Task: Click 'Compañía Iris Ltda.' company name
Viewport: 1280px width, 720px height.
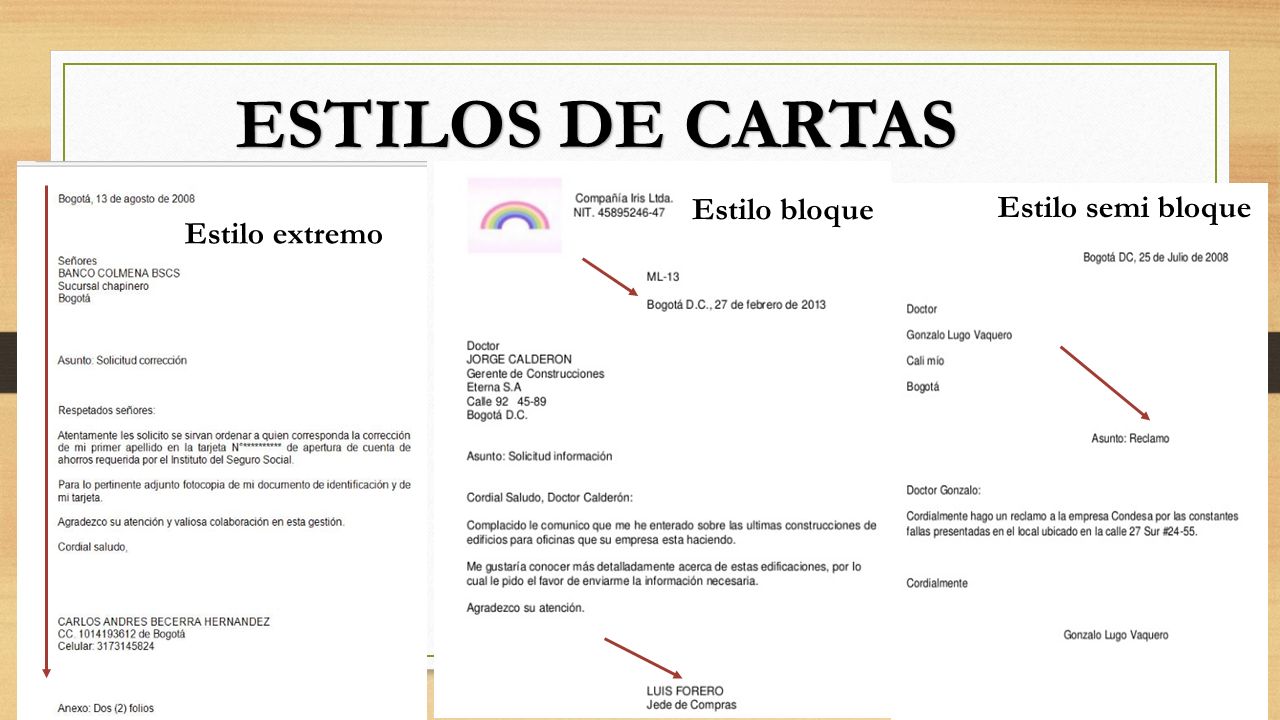Action: coord(624,198)
